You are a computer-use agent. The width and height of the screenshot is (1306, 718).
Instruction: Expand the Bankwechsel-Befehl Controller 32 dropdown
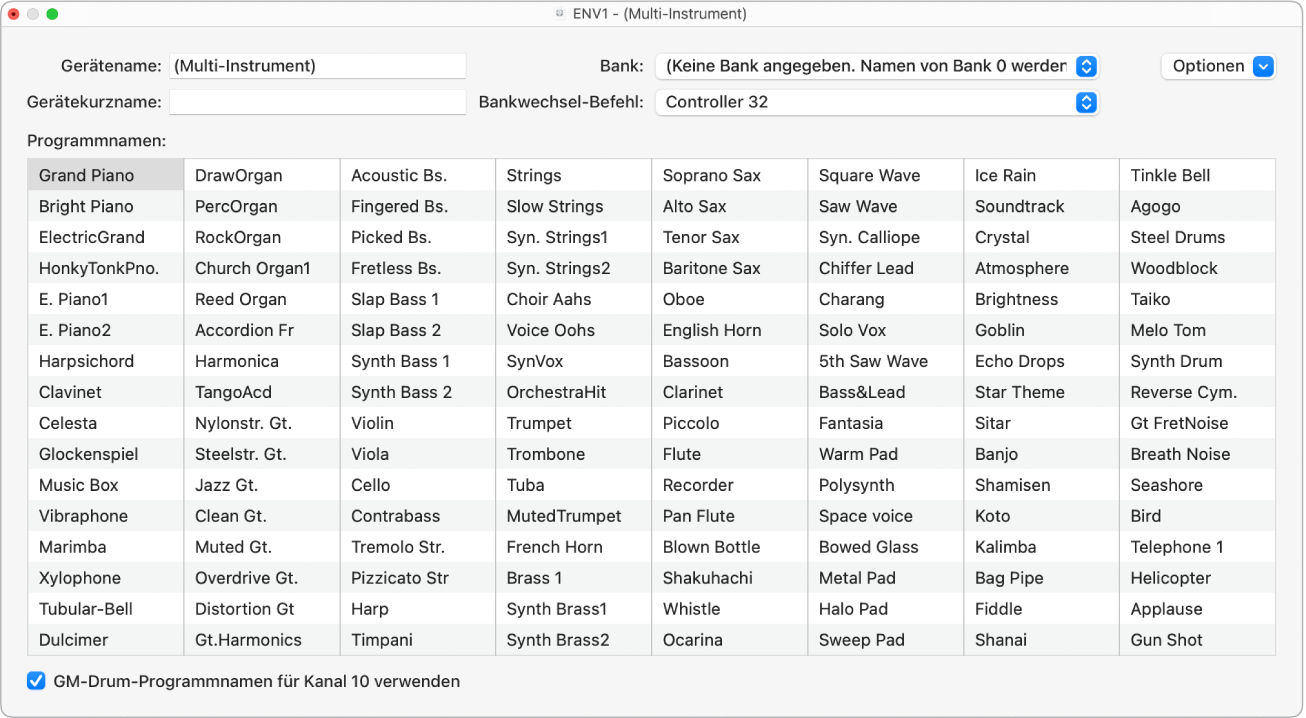tap(876, 102)
